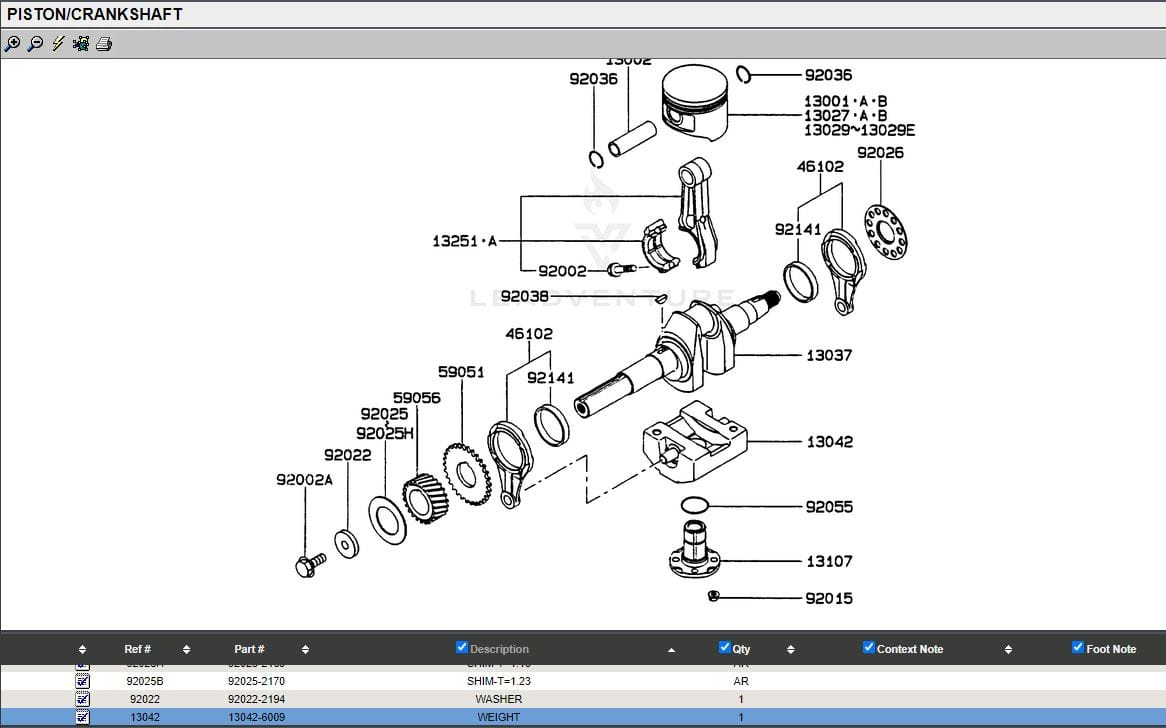Image resolution: width=1166 pixels, height=728 pixels.
Task: Sort using arrows right of Part #
Action: [305, 650]
